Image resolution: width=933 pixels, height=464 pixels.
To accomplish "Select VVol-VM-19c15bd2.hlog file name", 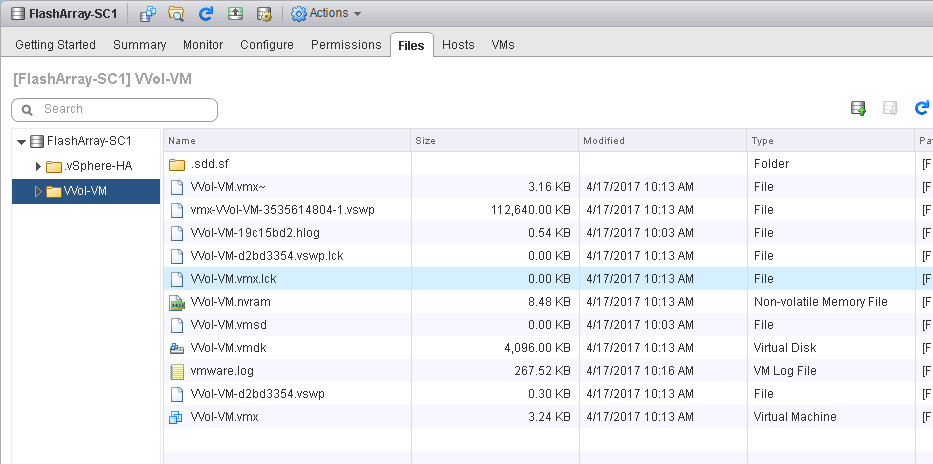I will point(255,233).
